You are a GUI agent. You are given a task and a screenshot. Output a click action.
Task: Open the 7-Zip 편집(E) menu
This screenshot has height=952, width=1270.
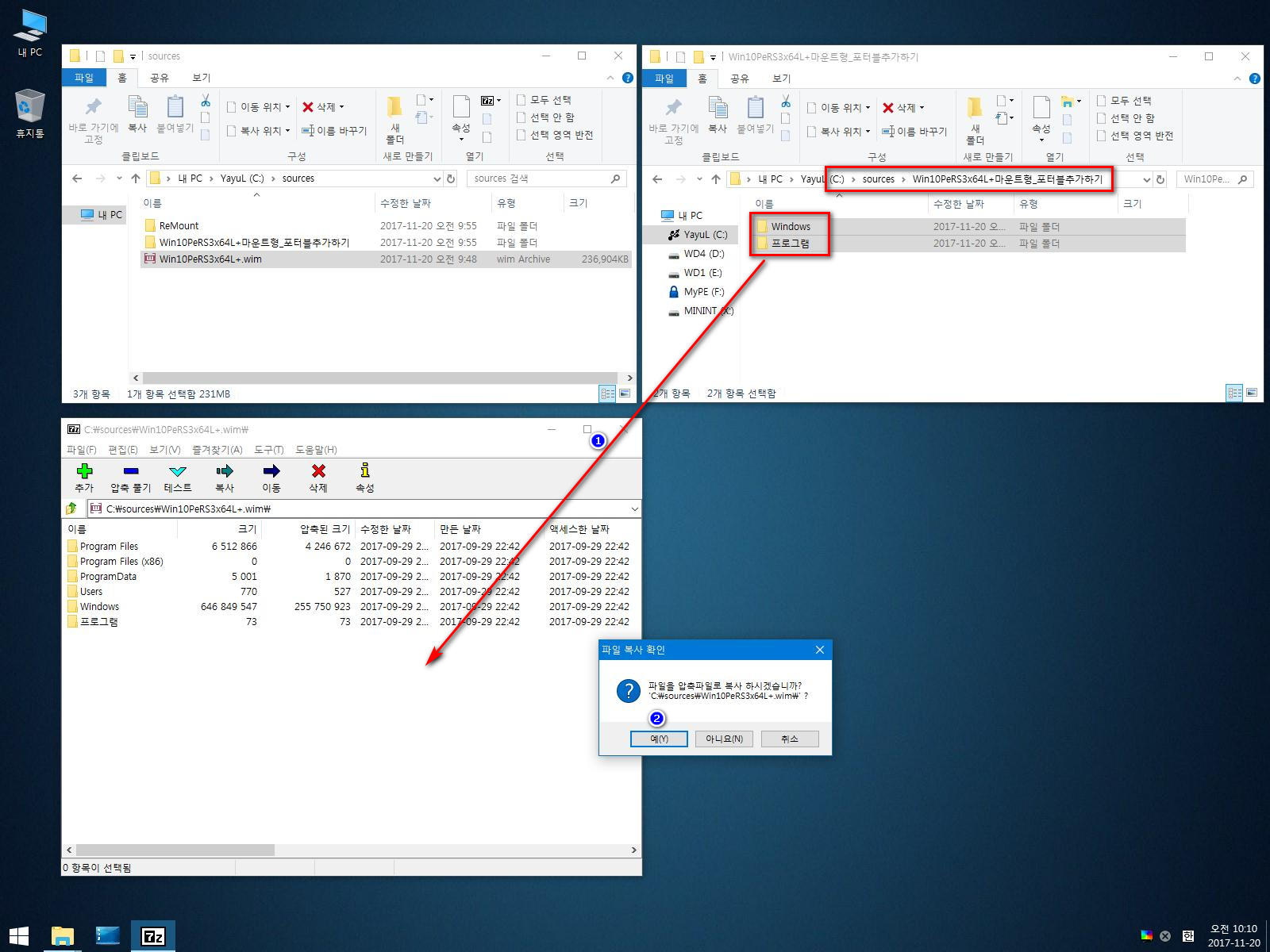(x=123, y=449)
